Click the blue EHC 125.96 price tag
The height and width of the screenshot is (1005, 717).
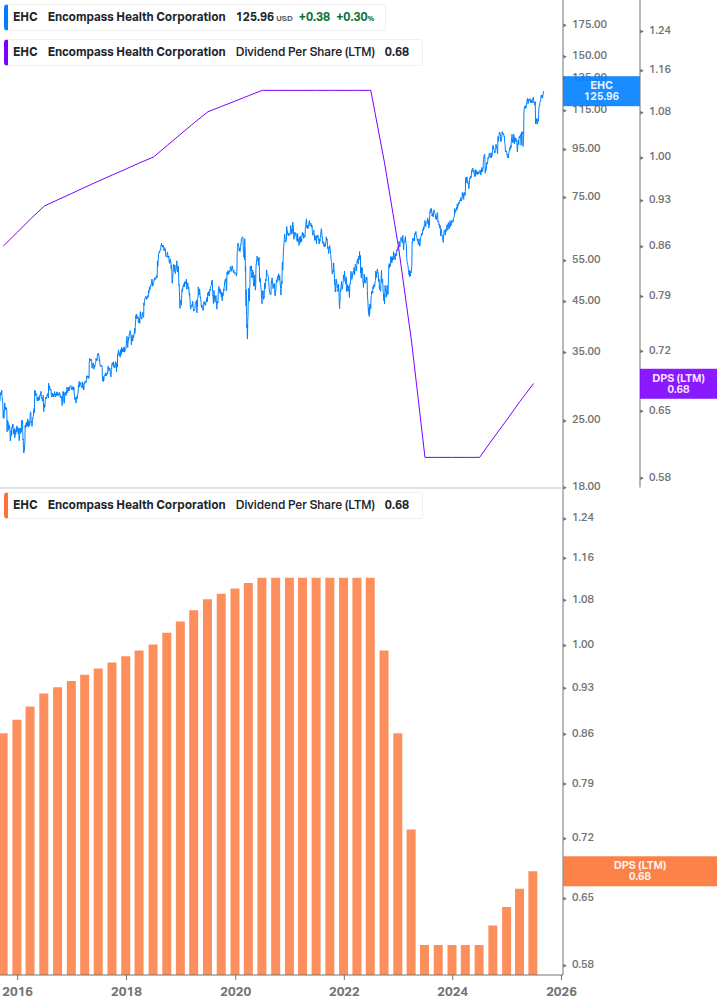601,91
